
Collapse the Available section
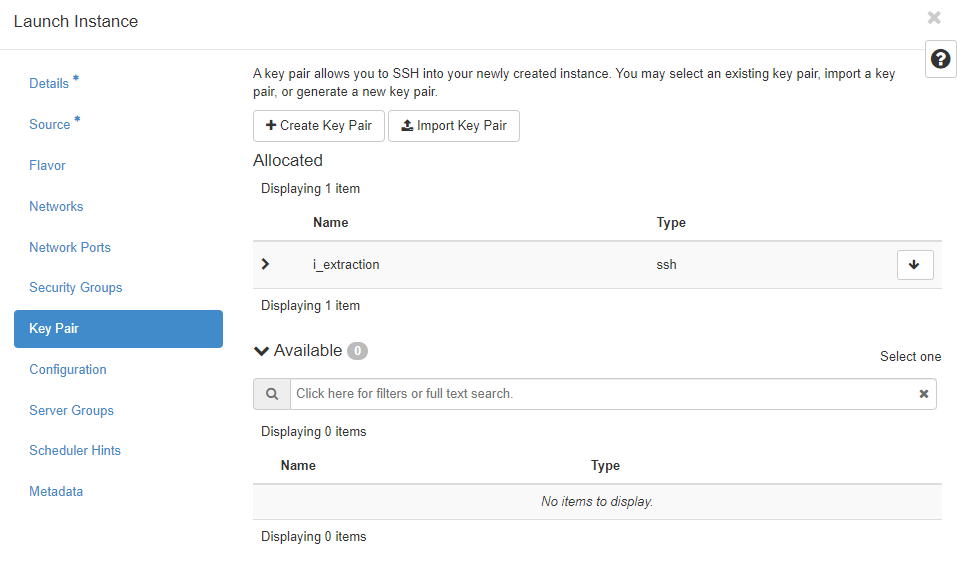pos(262,351)
